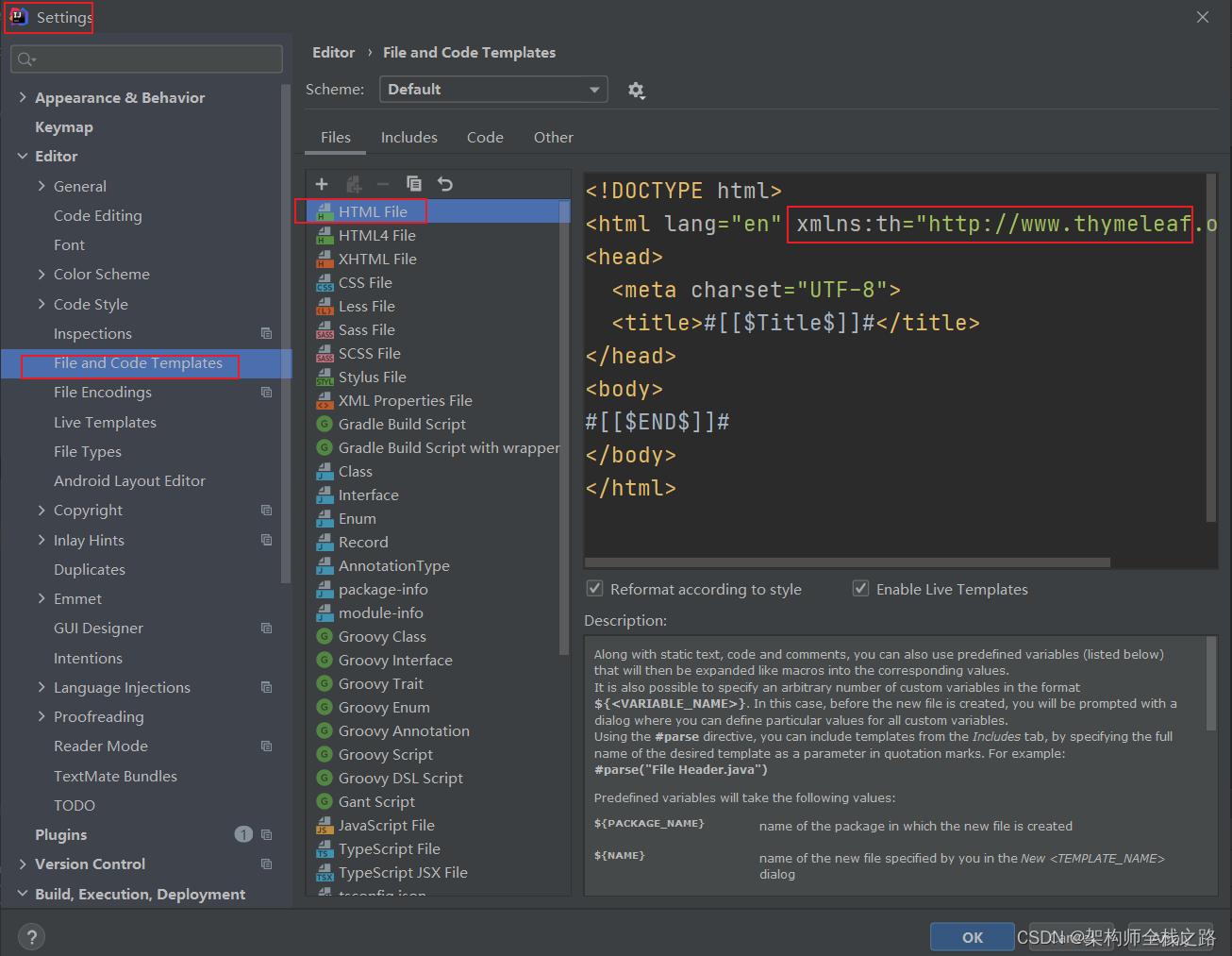Select Android Layout Editor settings
Screen dimensions: 1232x956
[x=129, y=480]
